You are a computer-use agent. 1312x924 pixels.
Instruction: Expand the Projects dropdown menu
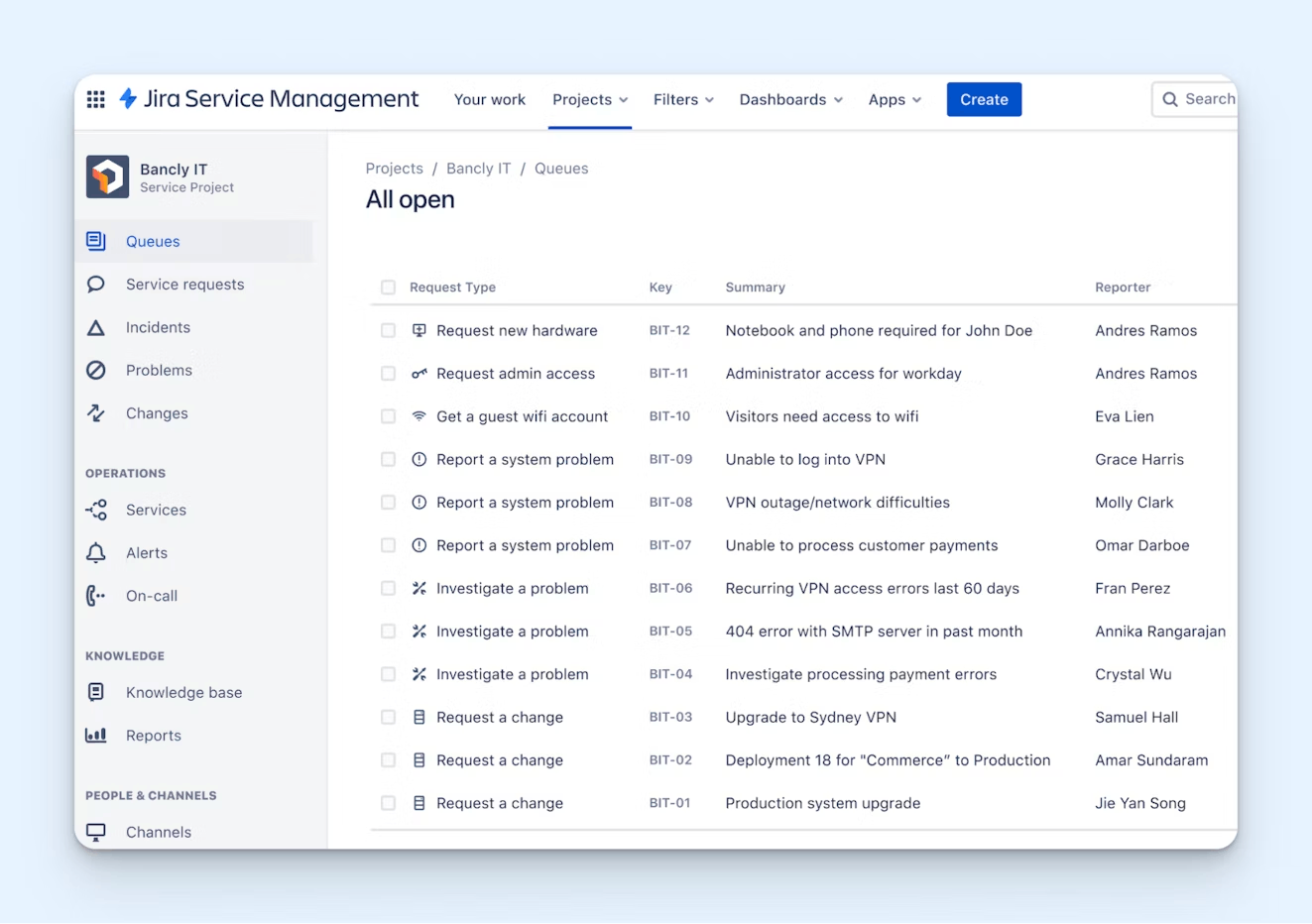(x=590, y=100)
